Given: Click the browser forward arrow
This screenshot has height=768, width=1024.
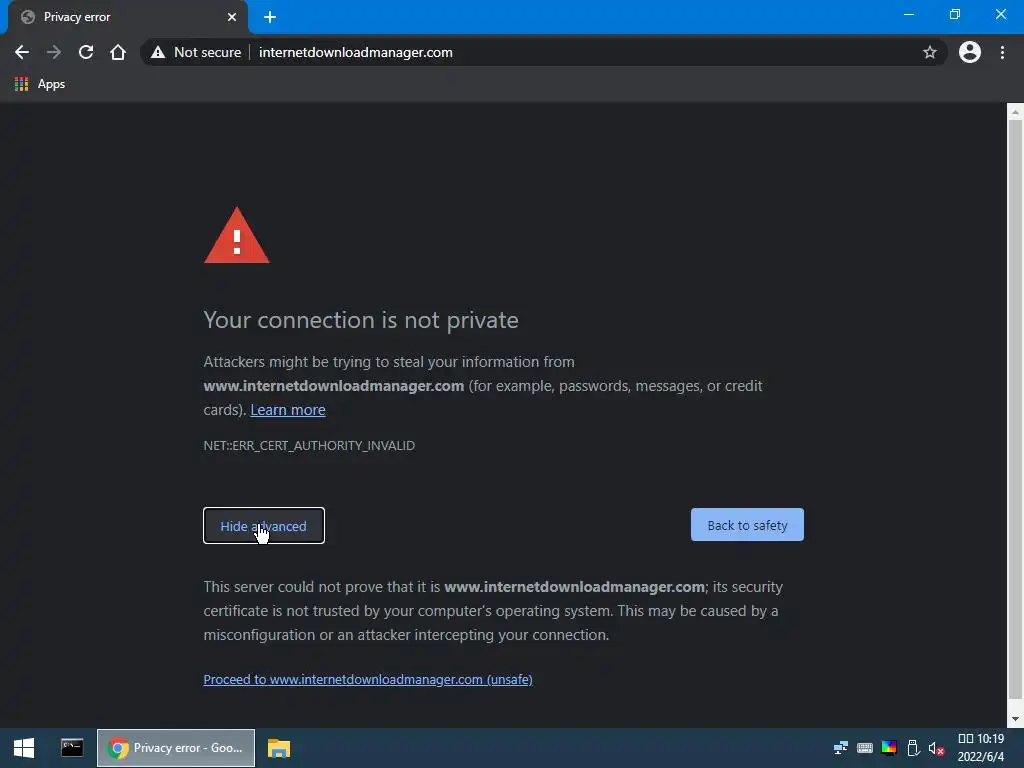Looking at the screenshot, I should [54, 52].
